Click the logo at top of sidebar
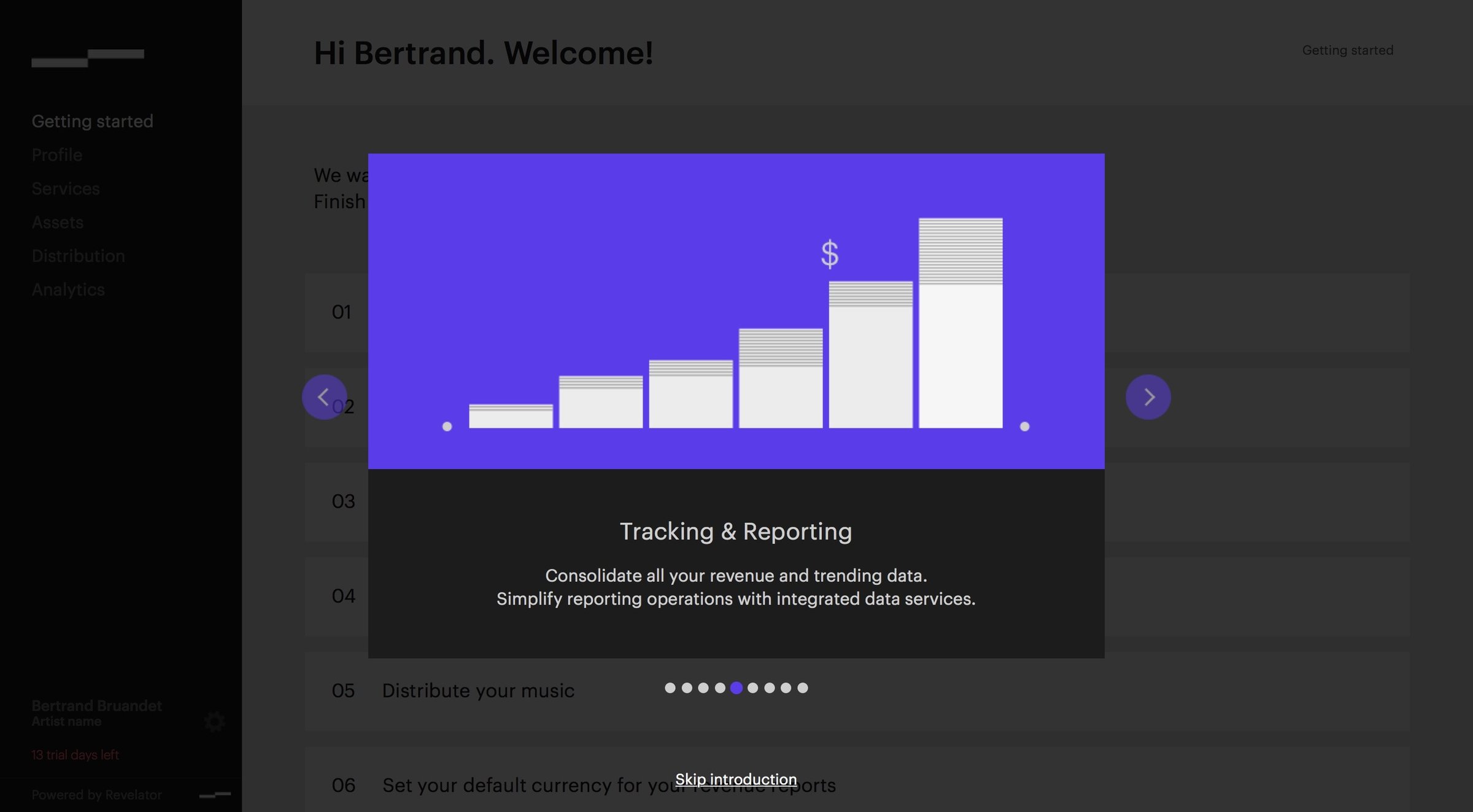The height and width of the screenshot is (812, 1473). coord(88,58)
